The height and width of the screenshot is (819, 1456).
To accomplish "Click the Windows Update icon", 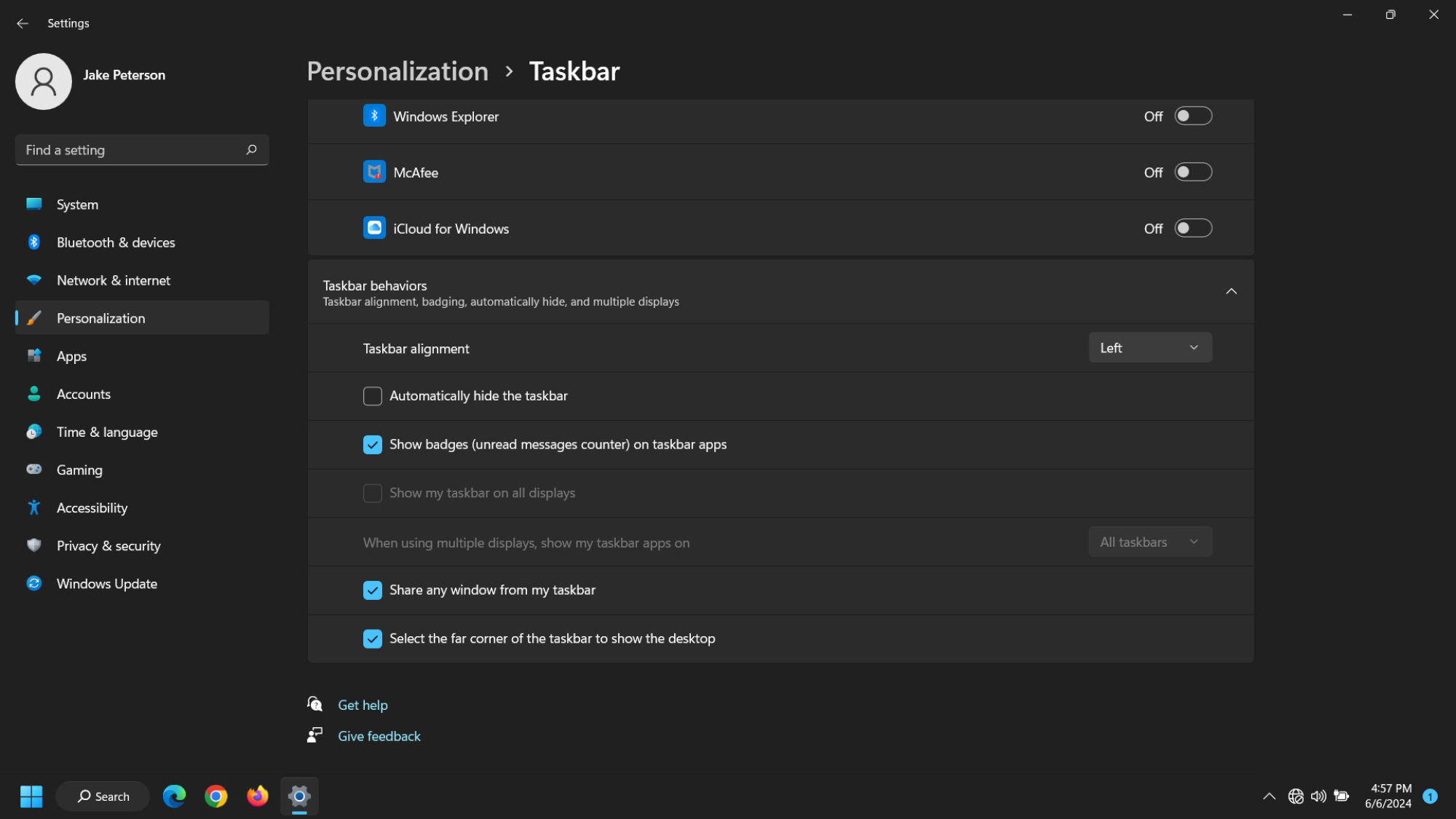I will pyautogui.click(x=35, y=584).
